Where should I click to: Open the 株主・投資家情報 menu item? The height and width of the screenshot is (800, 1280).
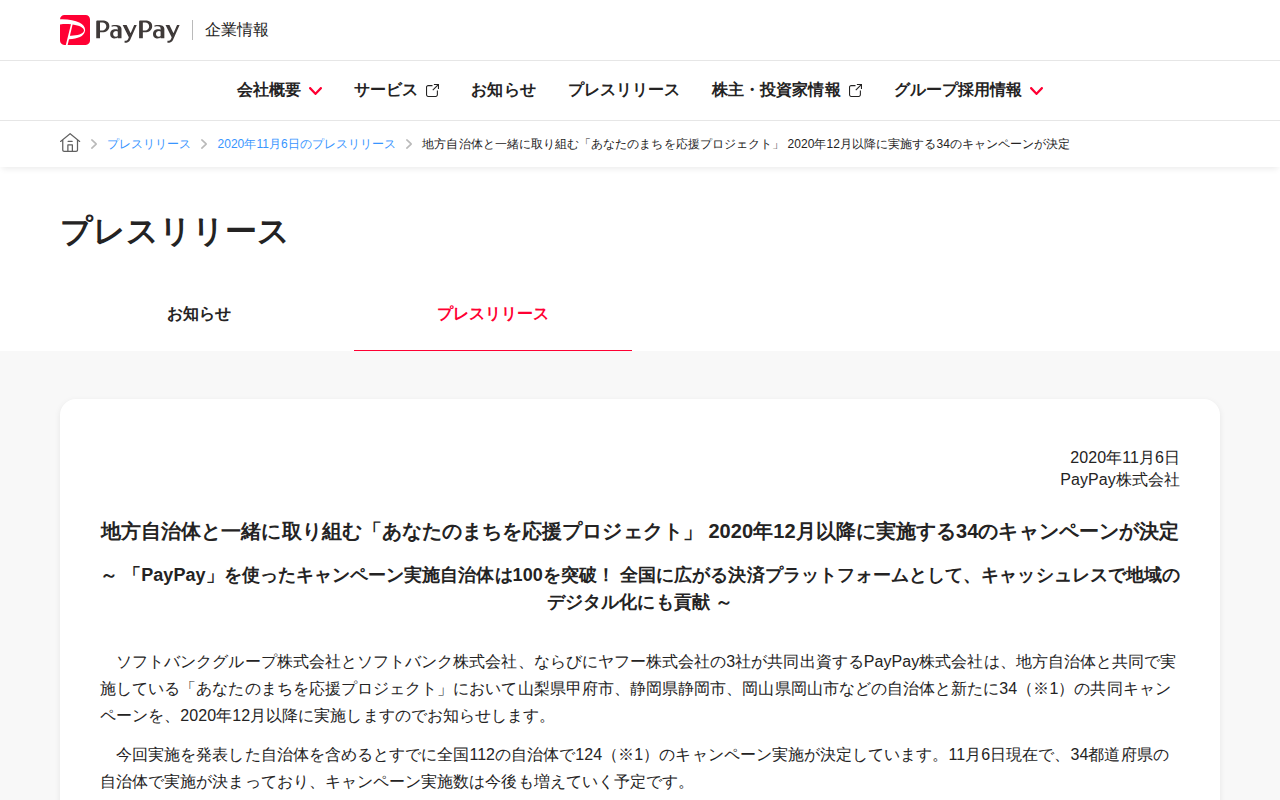click(776, 90)
